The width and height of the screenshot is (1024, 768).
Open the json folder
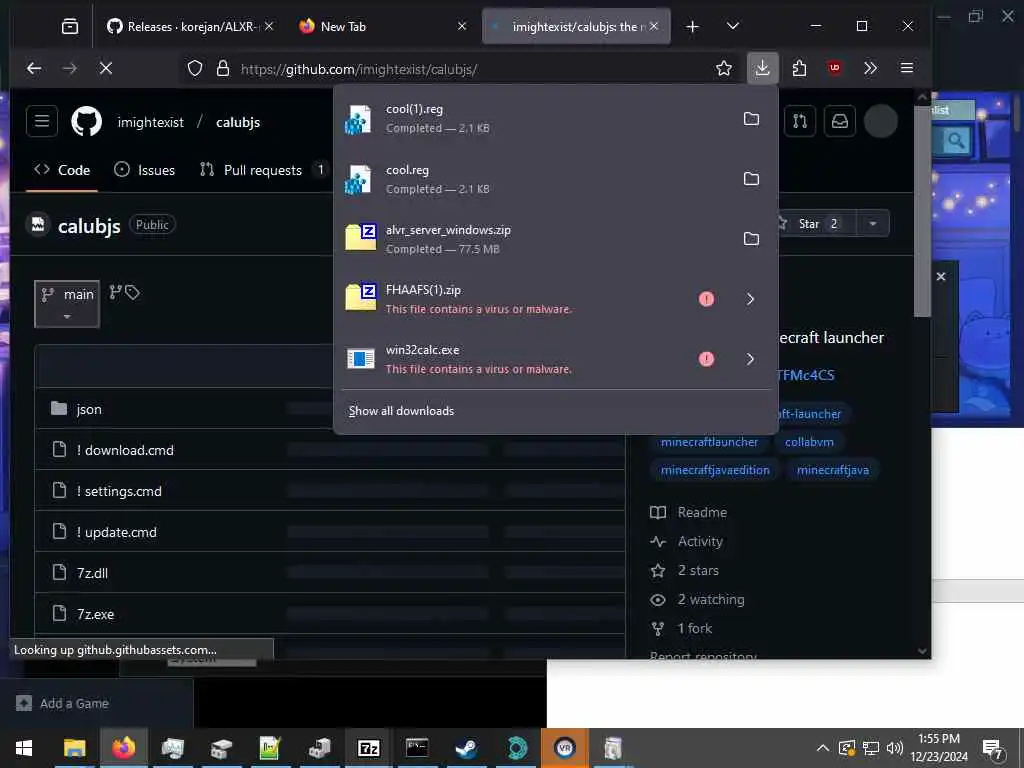pyautogui.click(x=89, y=409)
